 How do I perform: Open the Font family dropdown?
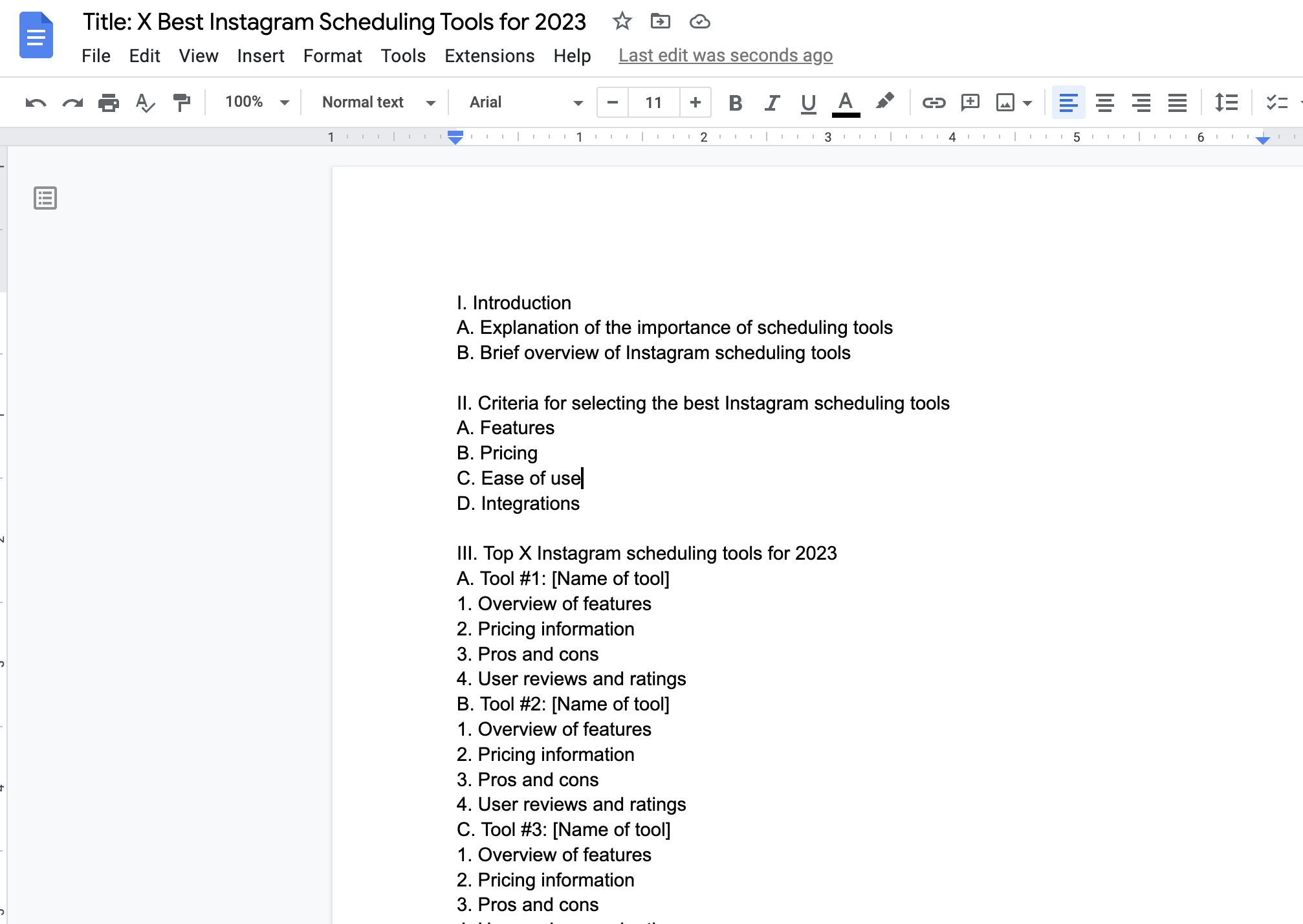pos(524,101)
